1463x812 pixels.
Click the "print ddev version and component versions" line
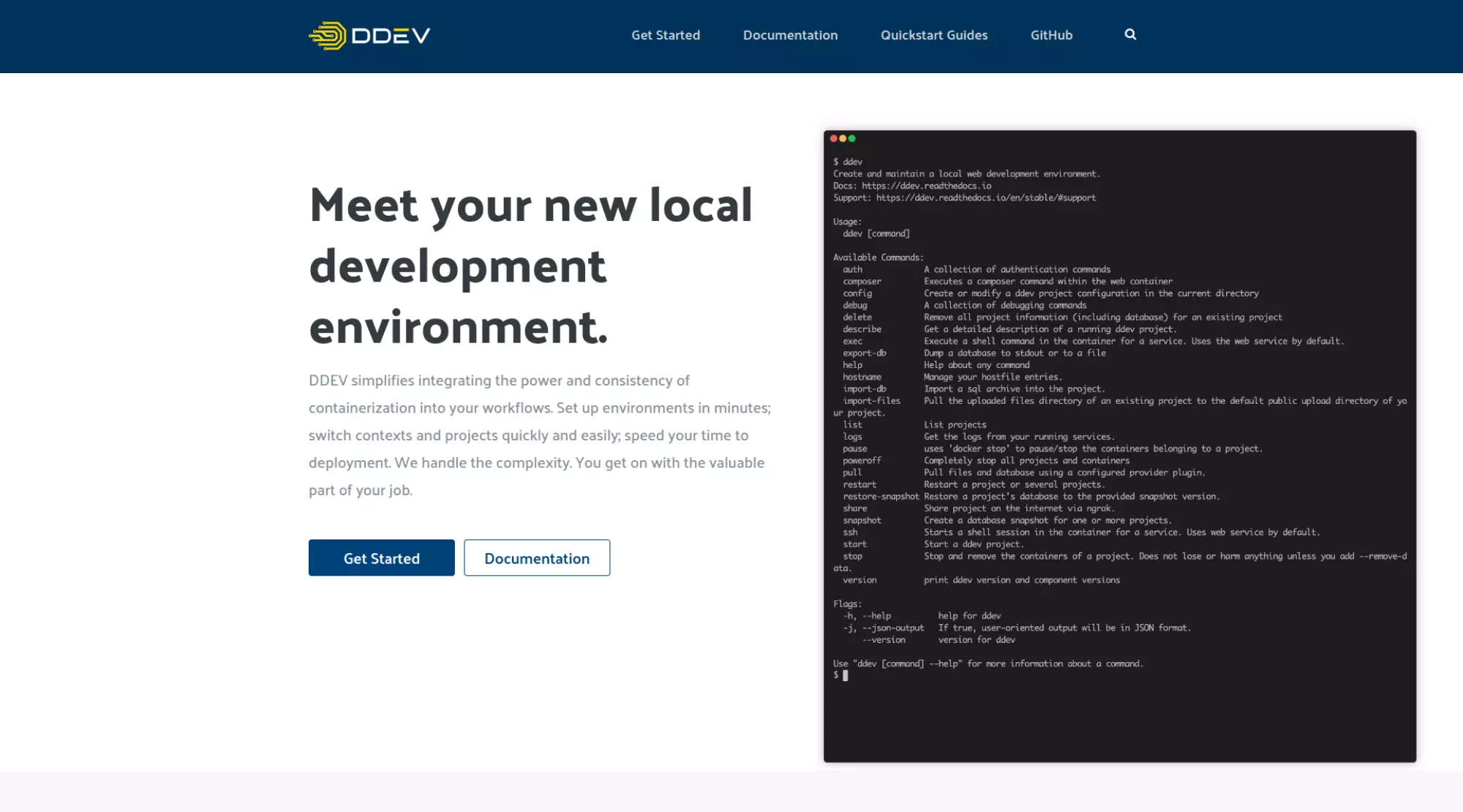tap(1021, 580)
